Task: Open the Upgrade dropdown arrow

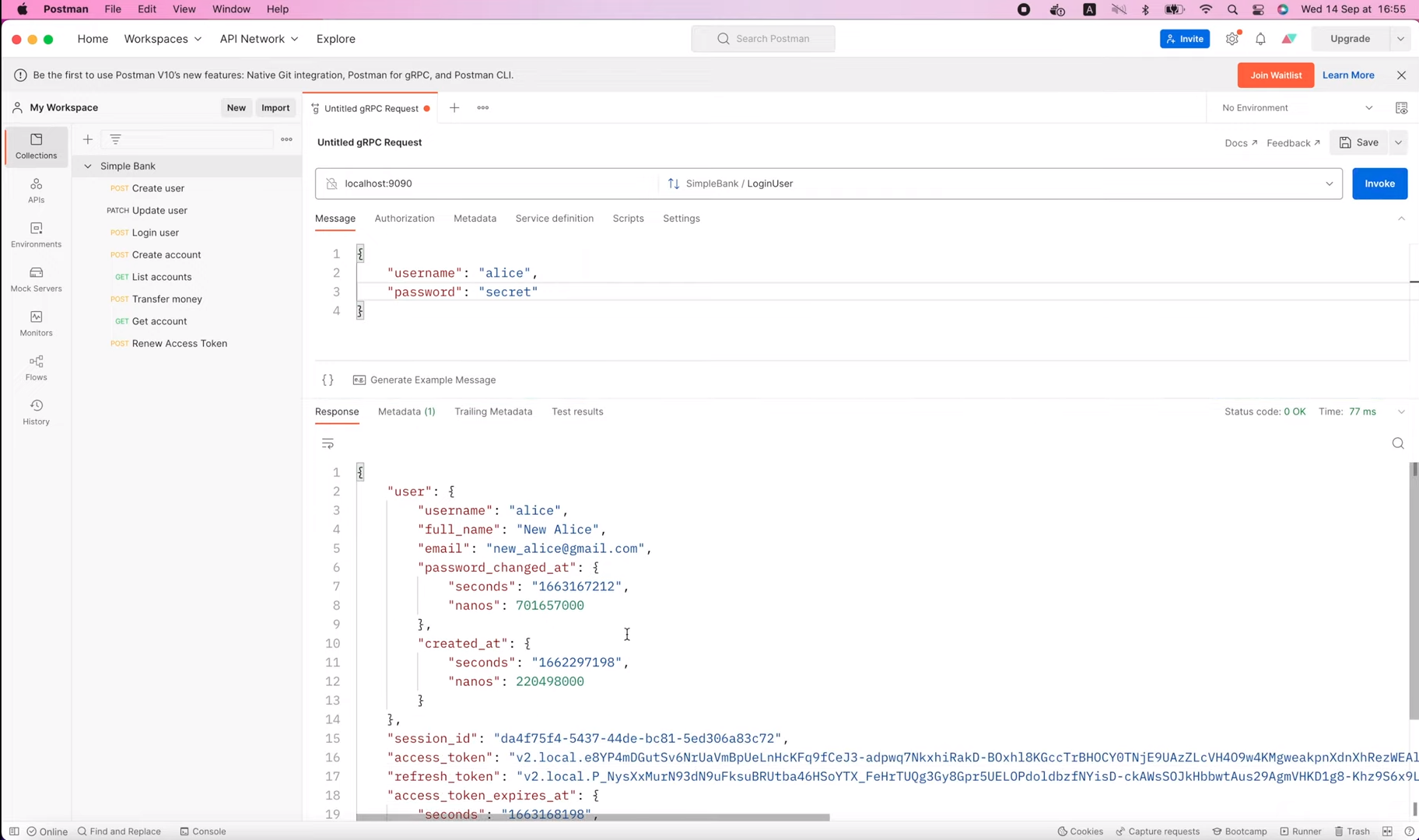Action: click(x=1400, y=39)
